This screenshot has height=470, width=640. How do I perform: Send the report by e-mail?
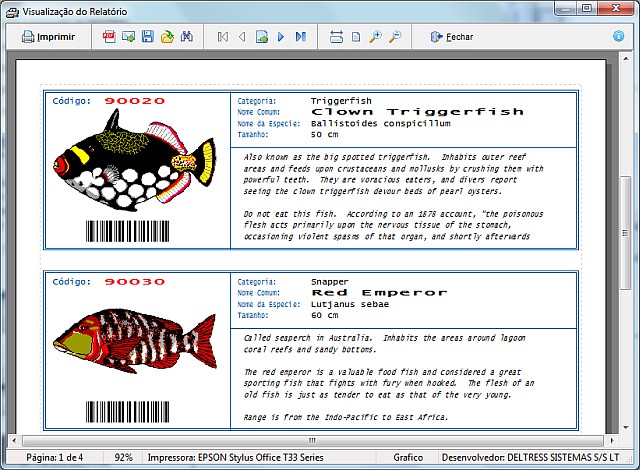click(x=128, y=37)
